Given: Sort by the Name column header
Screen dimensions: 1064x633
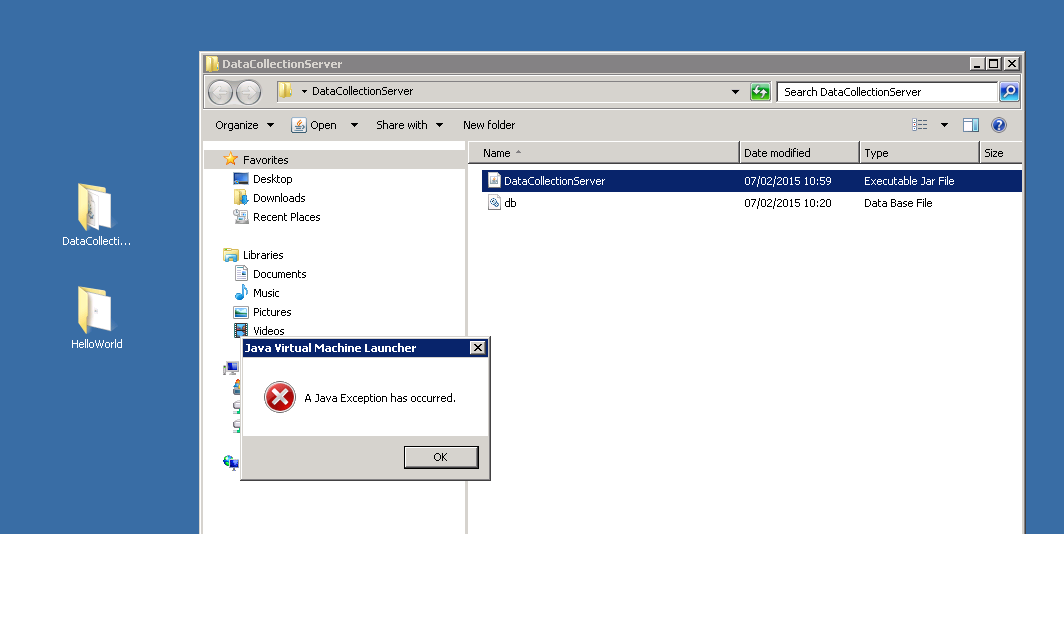Looking at the screenshot, I should pyautogui.click(x=603, y=153).
